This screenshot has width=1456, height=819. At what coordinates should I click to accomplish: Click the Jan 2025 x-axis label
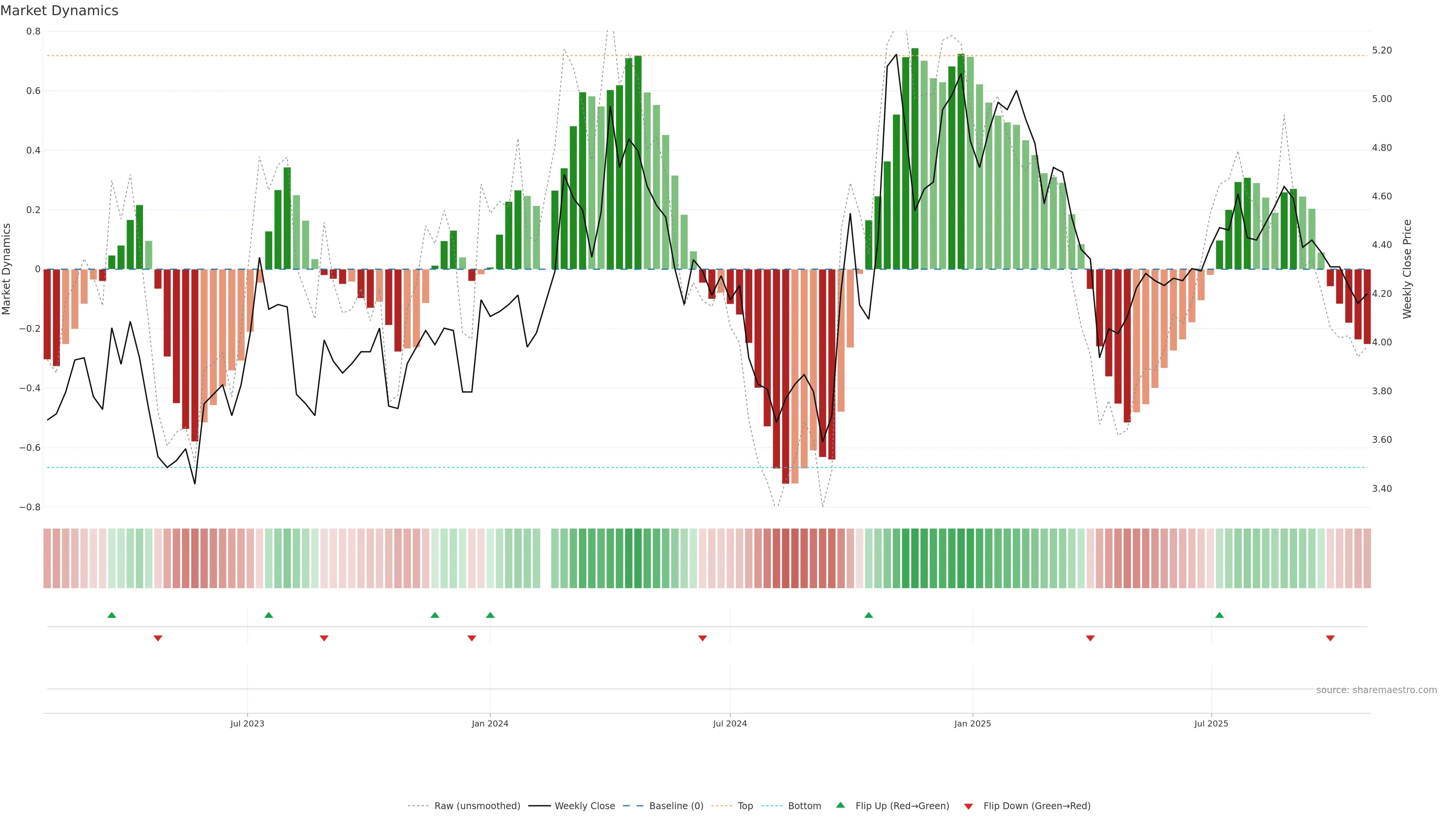(x=972, y=723)
